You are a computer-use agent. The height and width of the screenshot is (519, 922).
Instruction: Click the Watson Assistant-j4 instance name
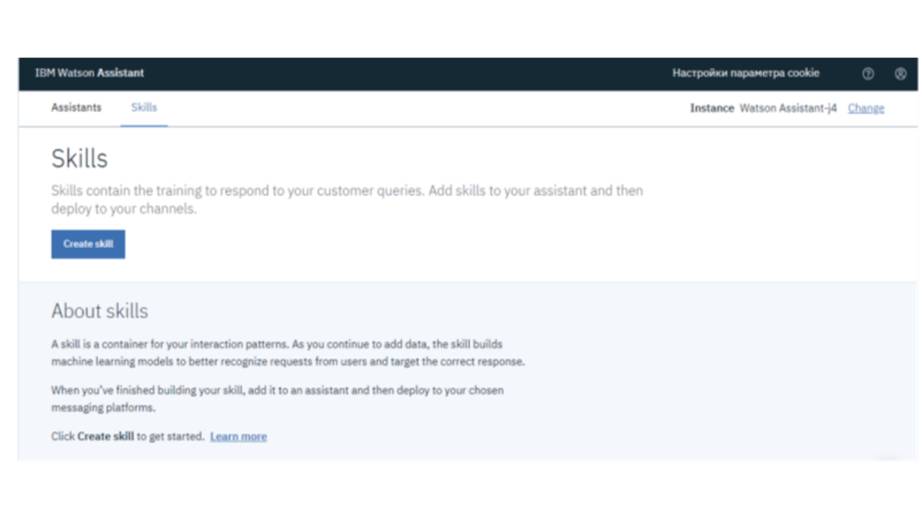coord(788,108)
